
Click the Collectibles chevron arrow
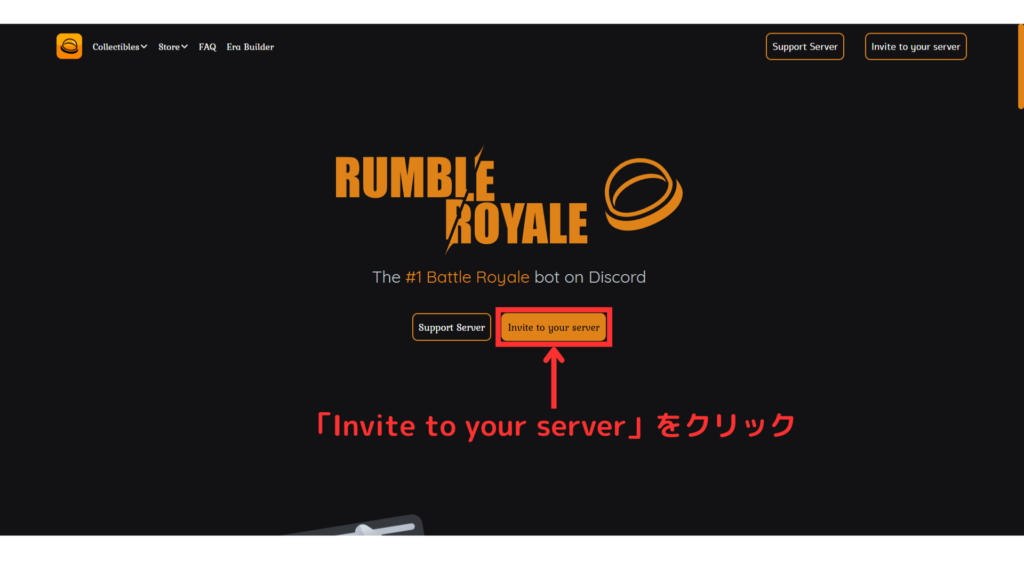(x=144, y=47)
